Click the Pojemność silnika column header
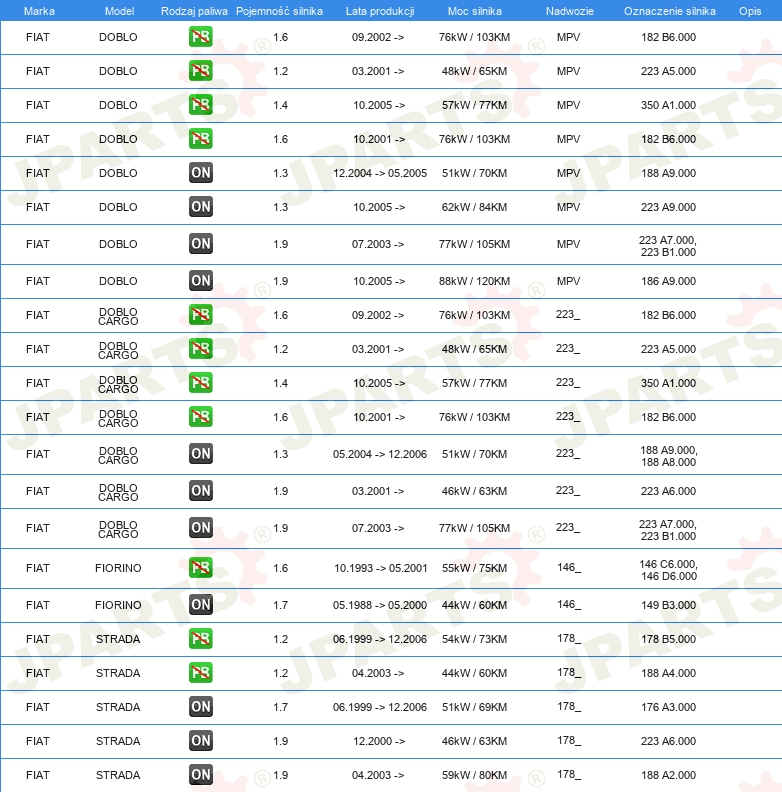 point(279,11)
